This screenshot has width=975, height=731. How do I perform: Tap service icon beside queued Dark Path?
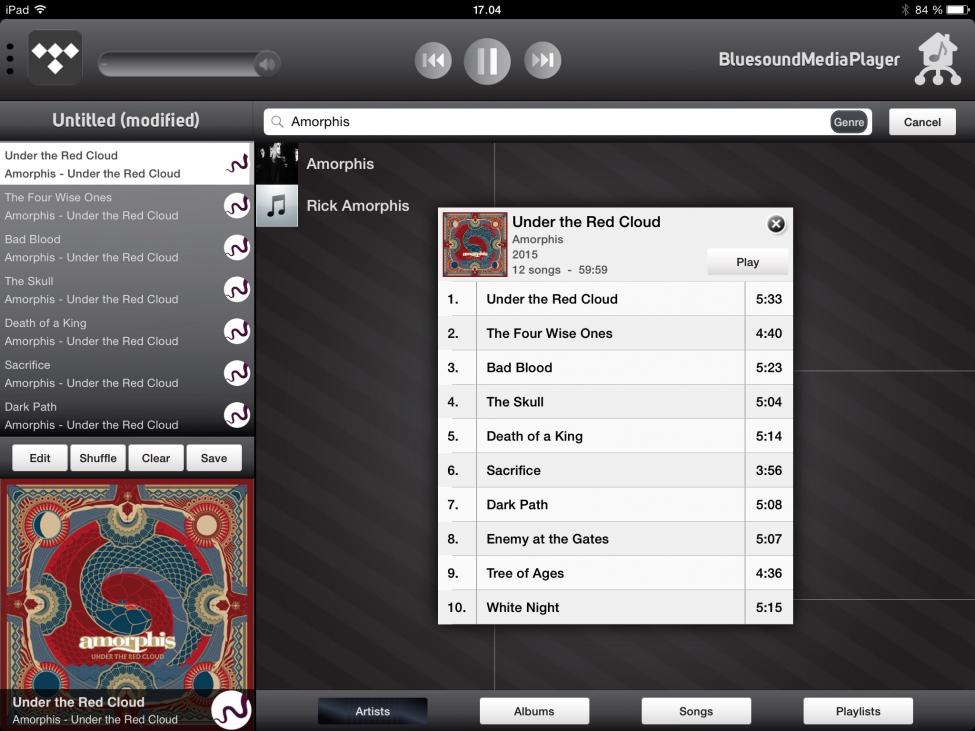[237, 415]
